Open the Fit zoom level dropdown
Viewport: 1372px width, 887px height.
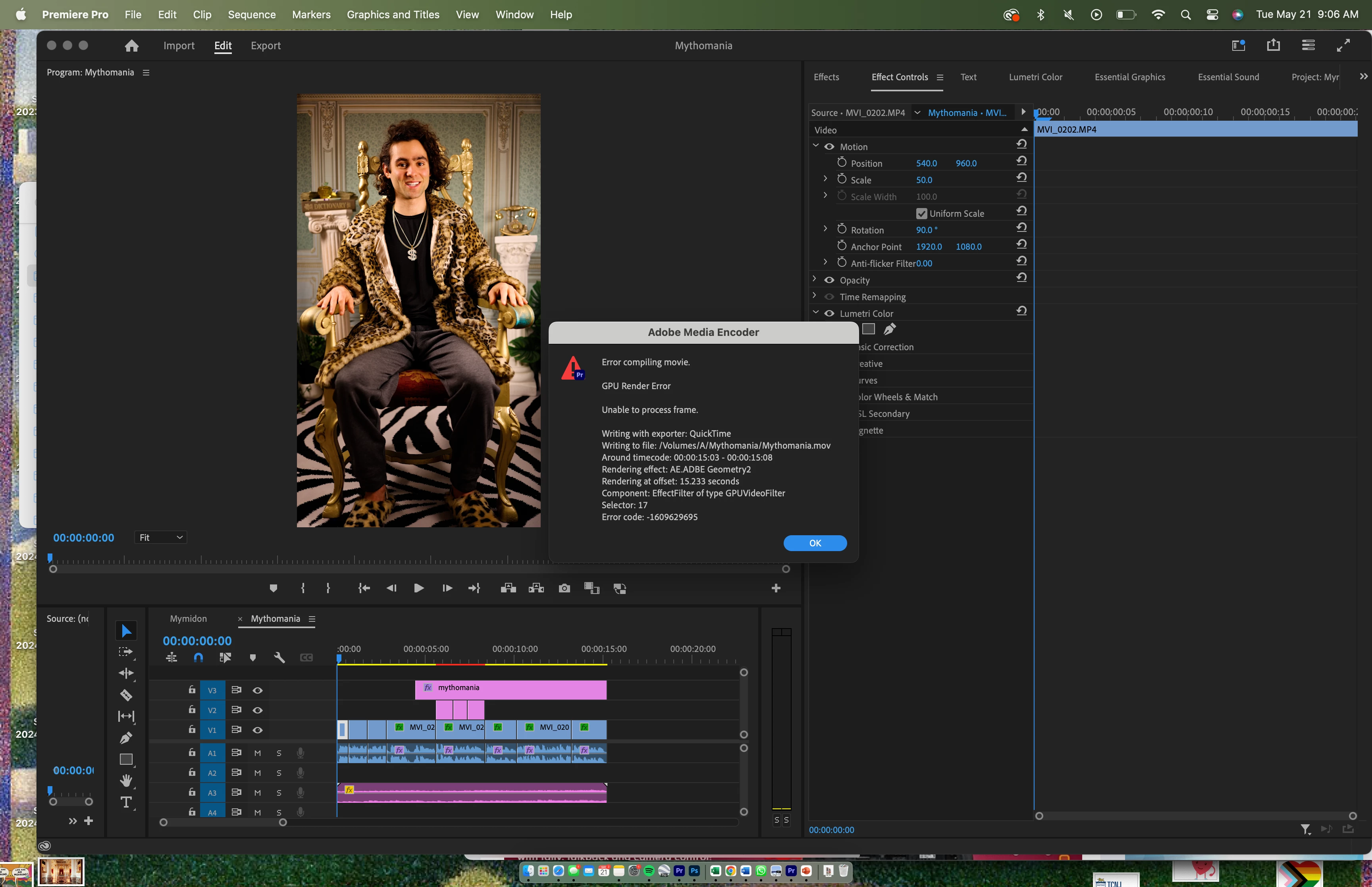pyautogui.click(x=161, y=537)
